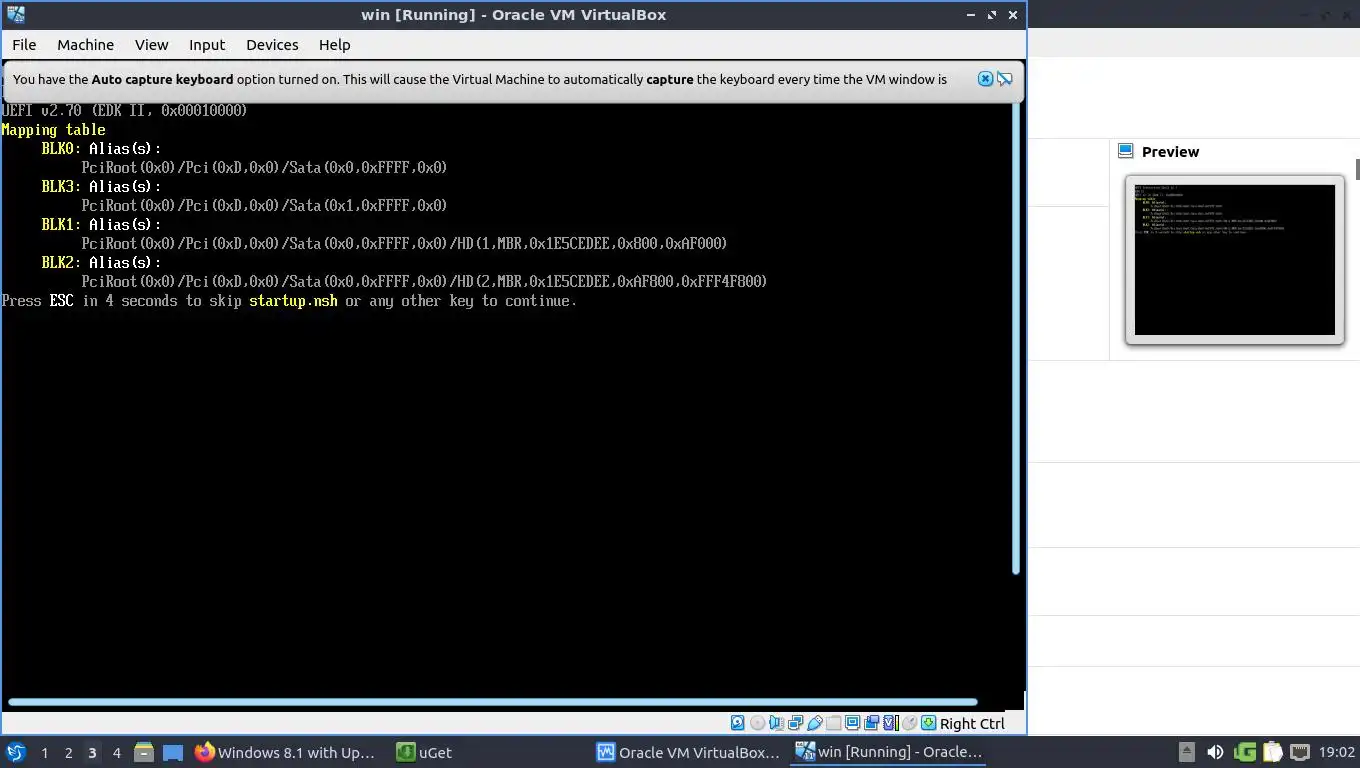
Task: Click the virtualization CPU indicator icon
Action: (x=891, y=723)
